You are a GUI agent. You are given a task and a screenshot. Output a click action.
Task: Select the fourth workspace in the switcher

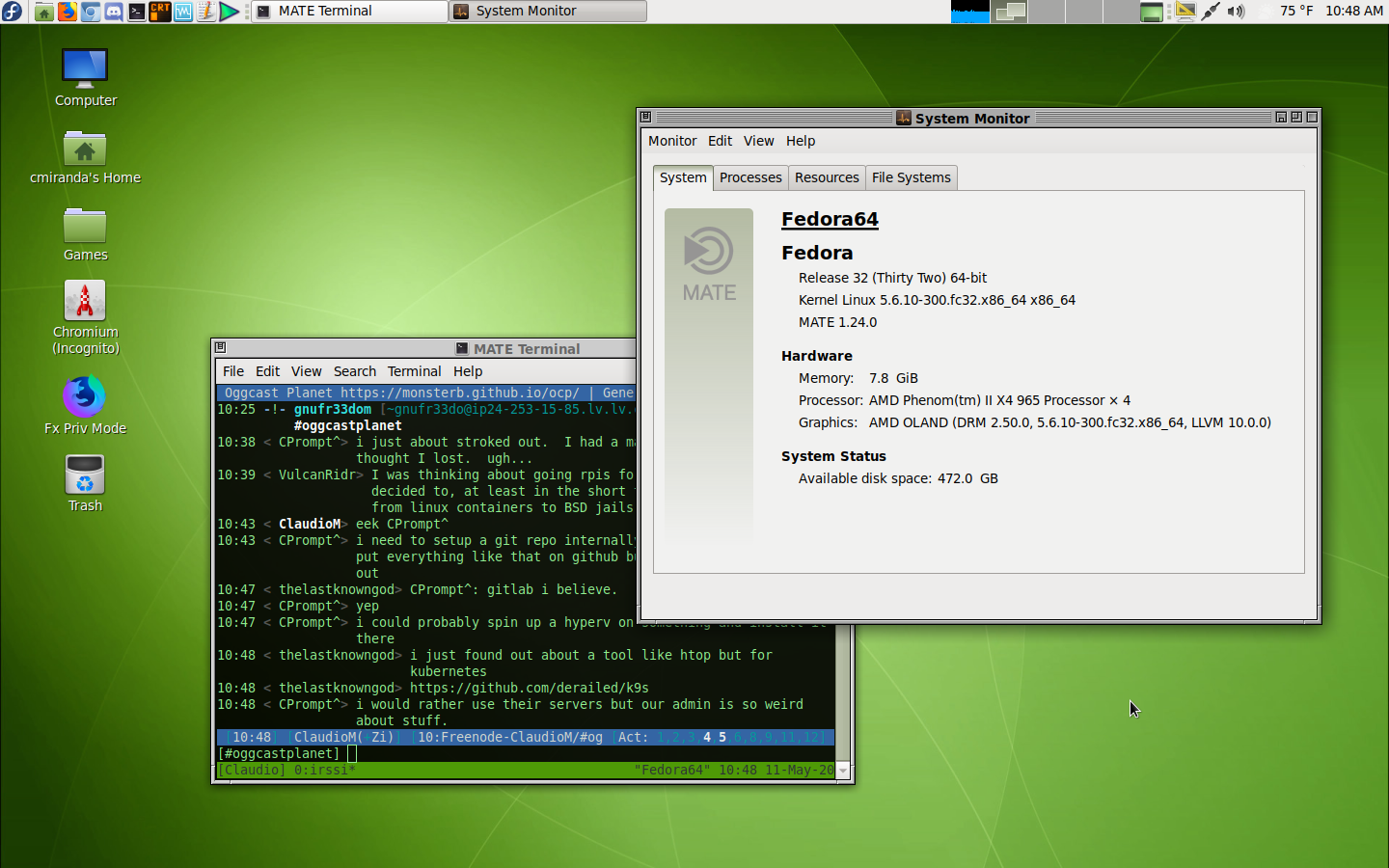(1120, 12)
